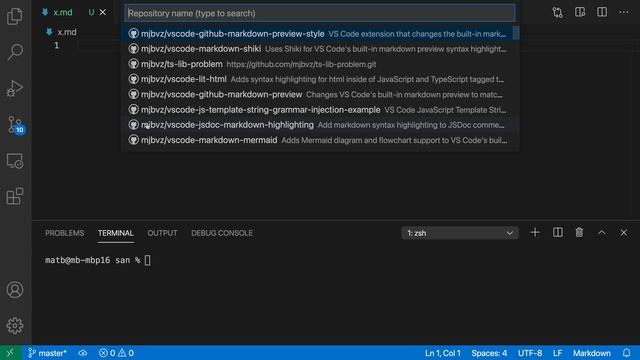Screen dimensions: 640x360
Task: Click the Open Changes icon in editor toolbar
Action: tap(558, 12)
